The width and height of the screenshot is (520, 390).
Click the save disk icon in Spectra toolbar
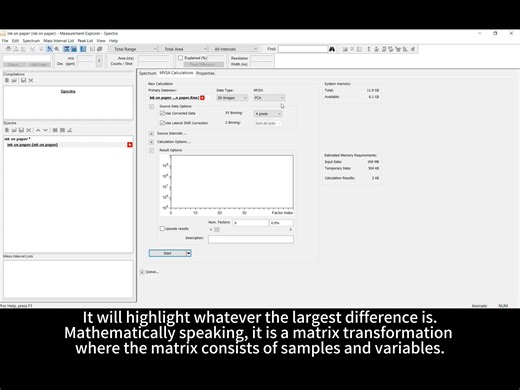click(x=21, y=130)
